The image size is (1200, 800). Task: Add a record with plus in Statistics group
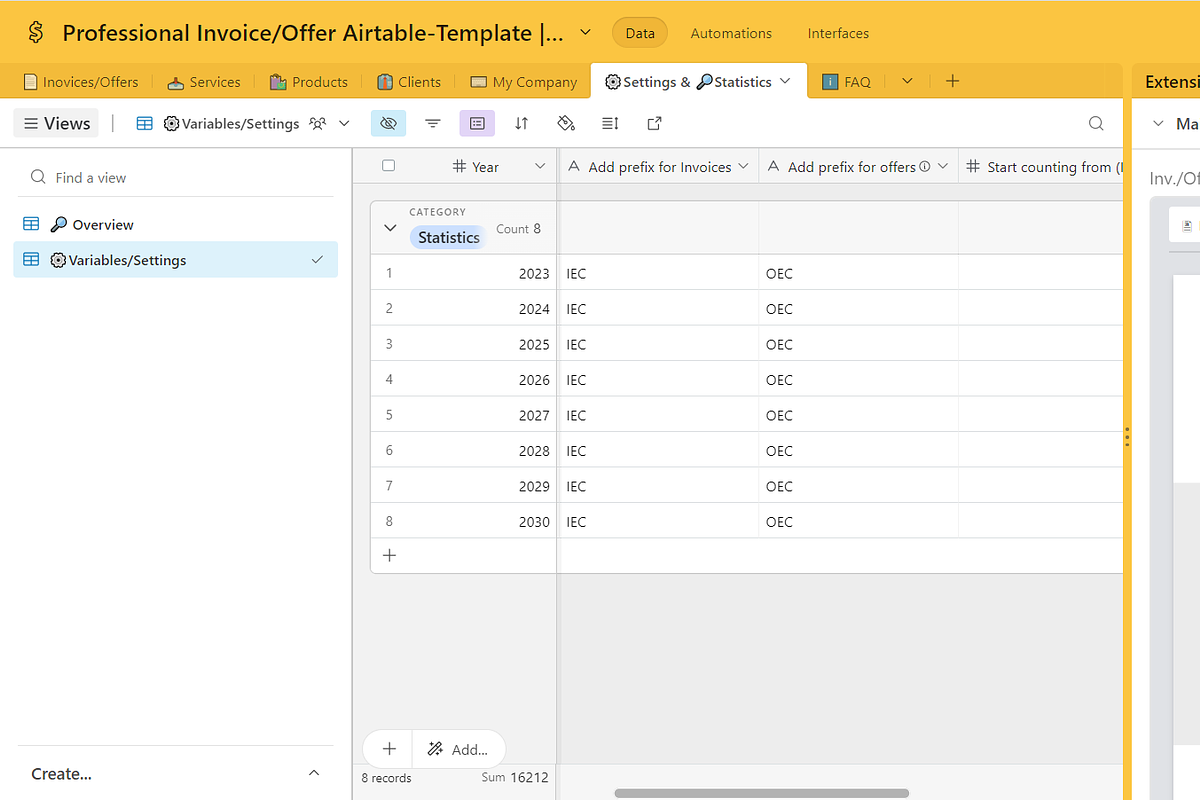point(390,555)
